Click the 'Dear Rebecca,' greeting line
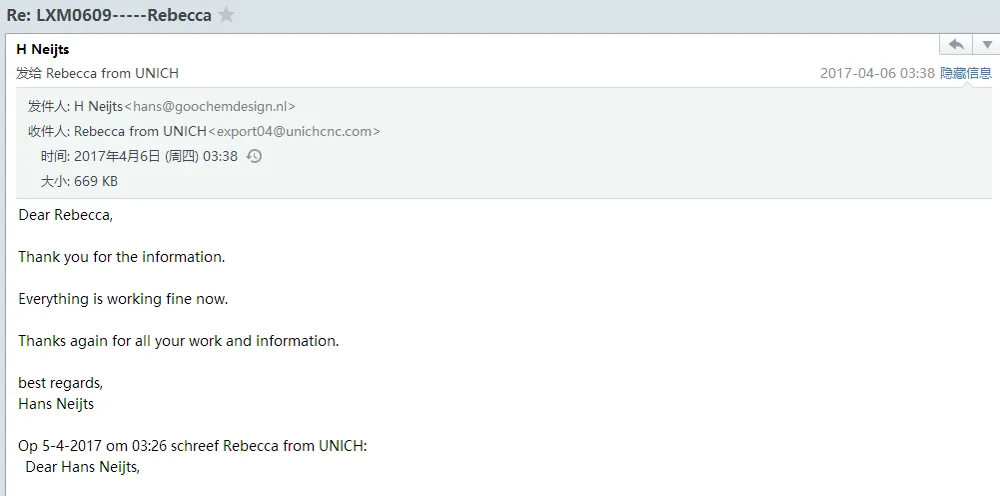 click(x=65, y=215)
